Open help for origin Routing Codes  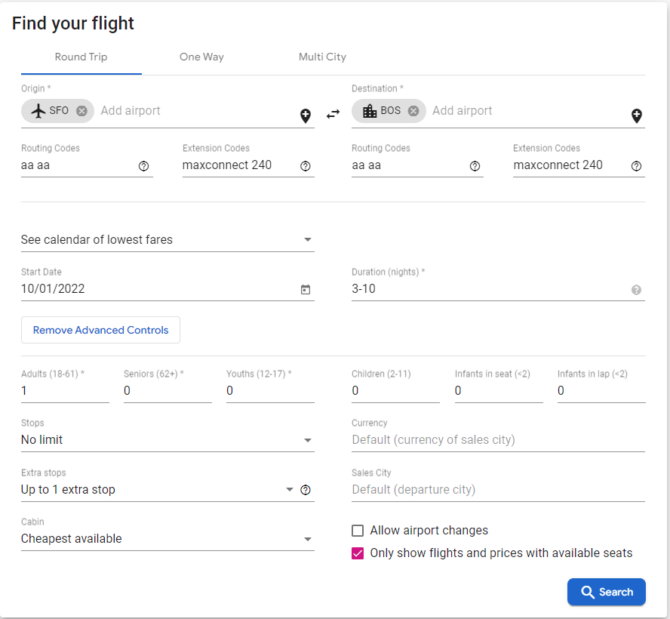[144, 166]
